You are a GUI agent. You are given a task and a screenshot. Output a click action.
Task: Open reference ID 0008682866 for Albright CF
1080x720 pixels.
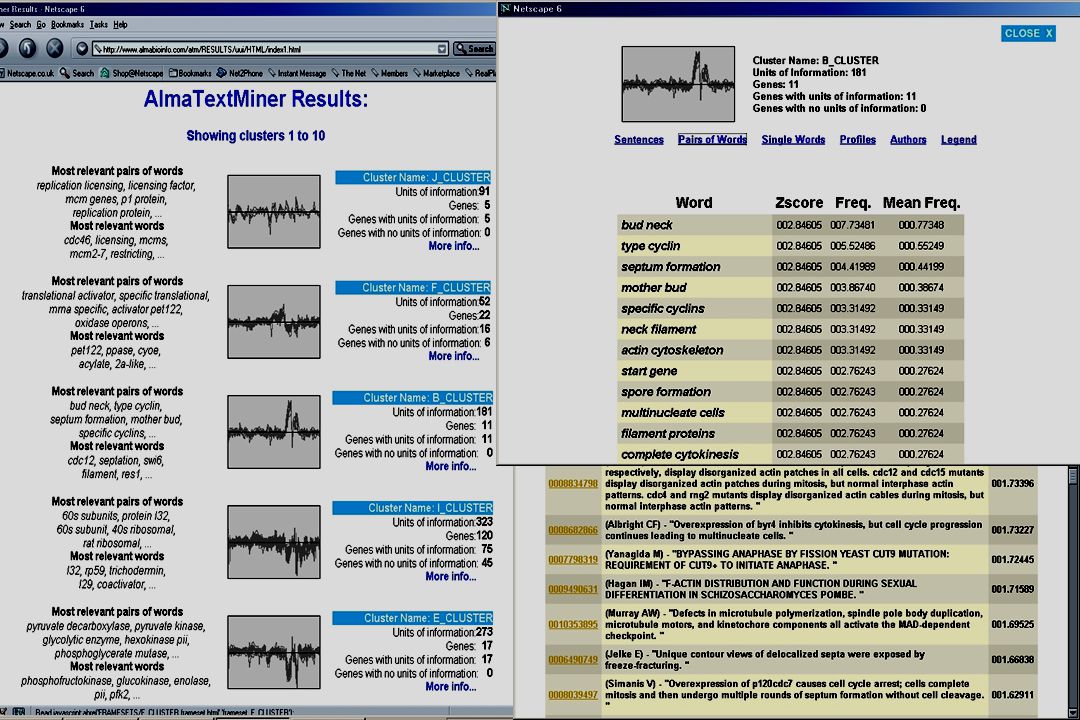point(573,530)
